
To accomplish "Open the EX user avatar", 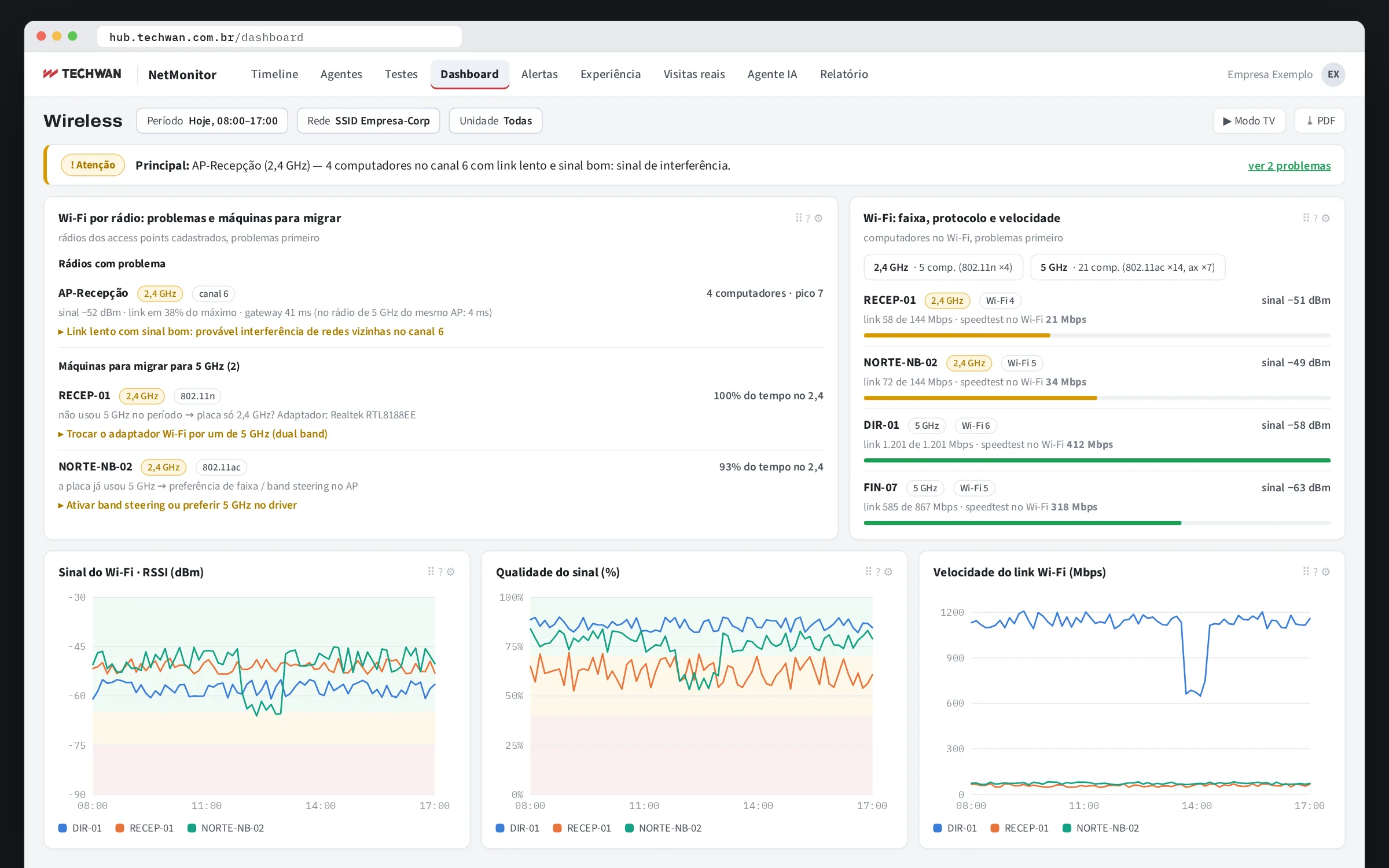I will coord(1333,74).
